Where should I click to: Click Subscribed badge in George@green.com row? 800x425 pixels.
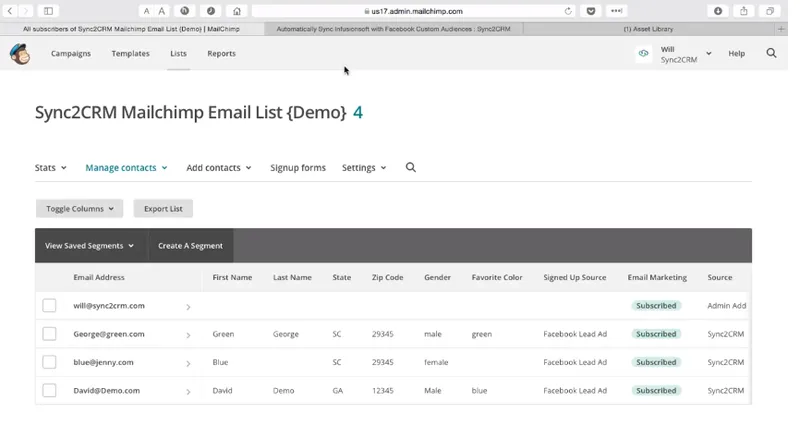656,334
